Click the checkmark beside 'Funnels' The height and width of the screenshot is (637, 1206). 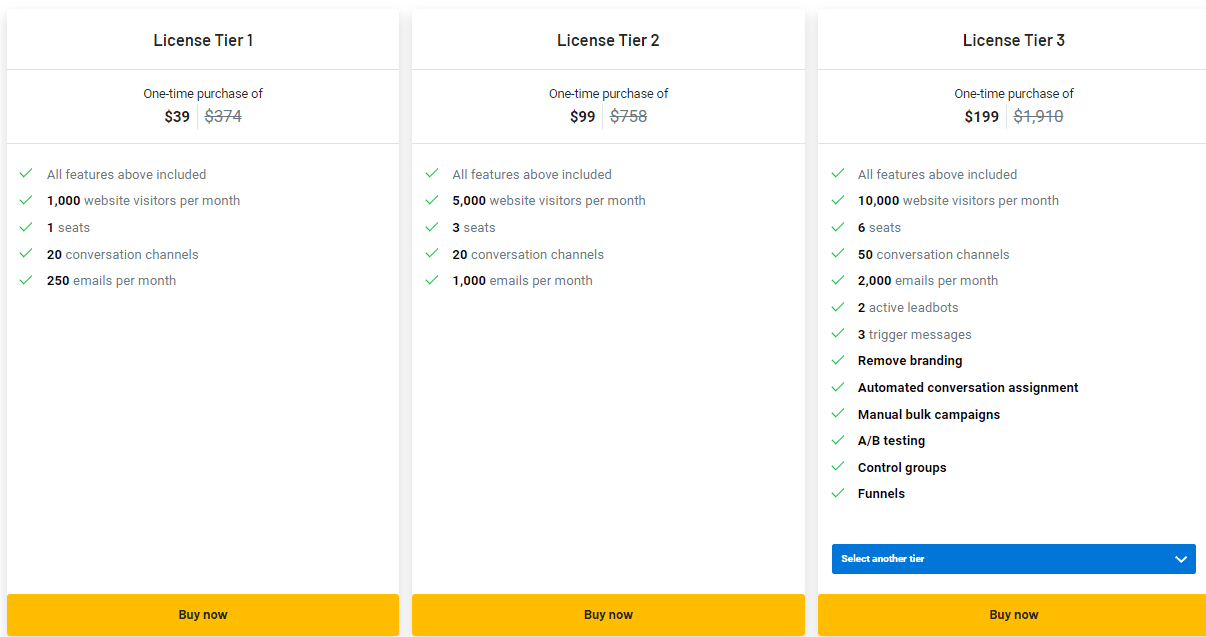pos(838,493)
